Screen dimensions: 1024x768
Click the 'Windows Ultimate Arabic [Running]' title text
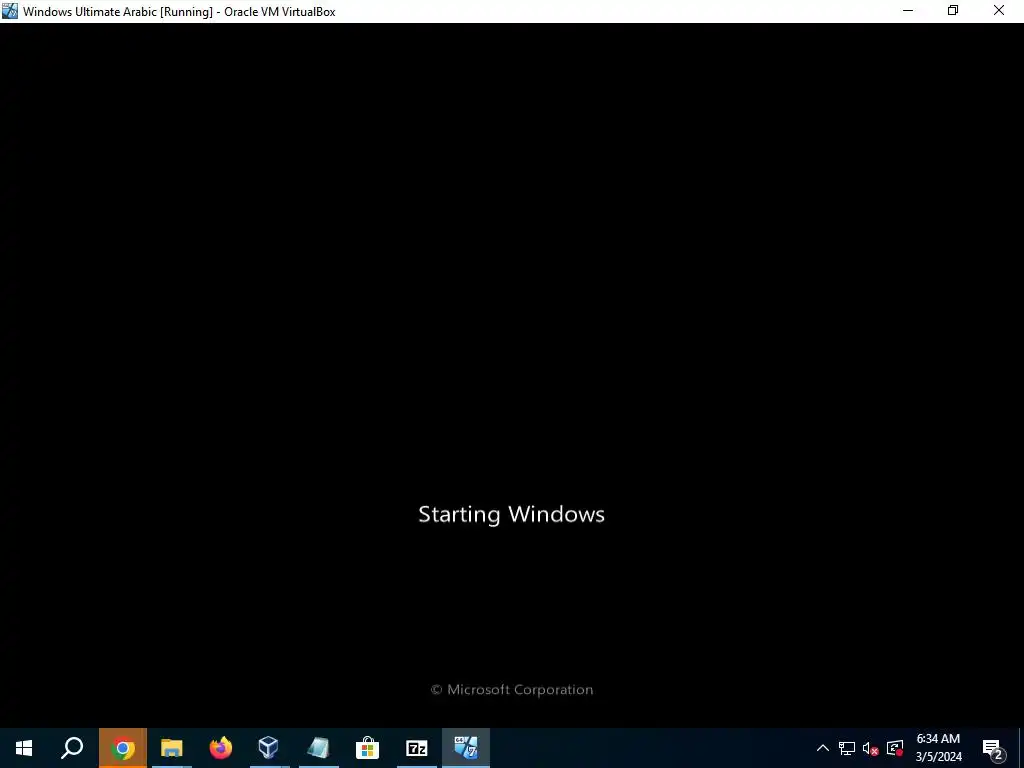coord(118,12)
